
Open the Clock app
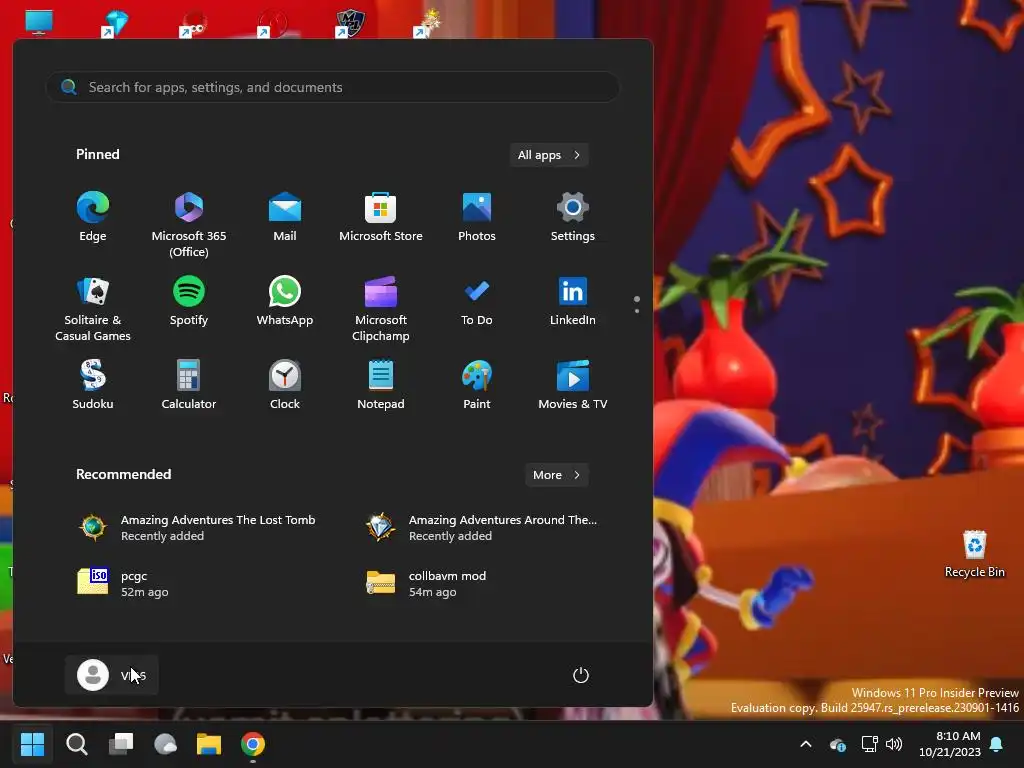285,385
